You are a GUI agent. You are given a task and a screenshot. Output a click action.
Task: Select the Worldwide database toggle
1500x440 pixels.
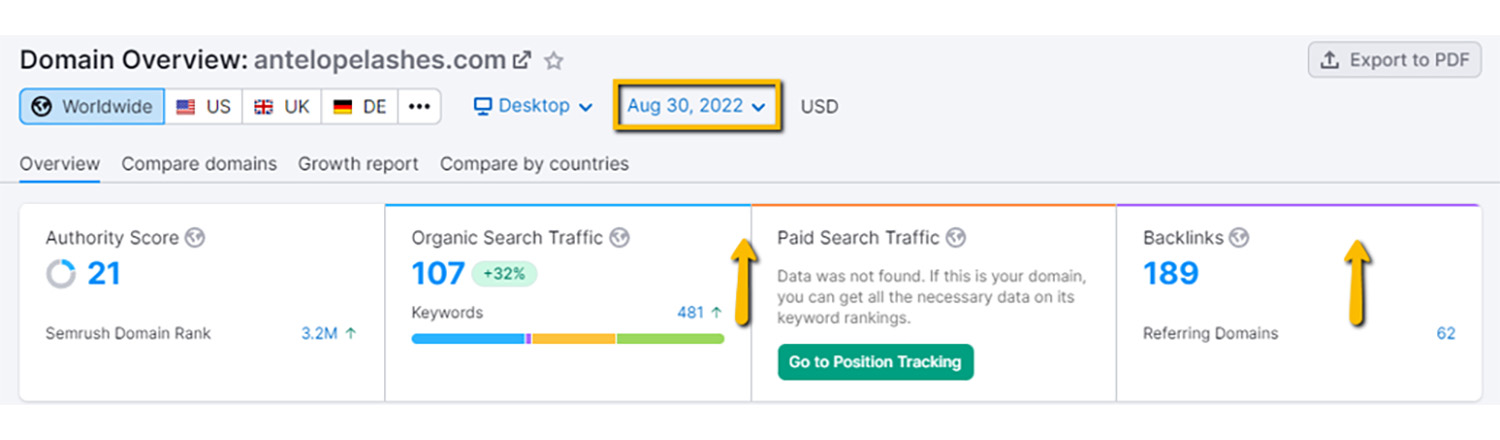[x=92, y=107]
